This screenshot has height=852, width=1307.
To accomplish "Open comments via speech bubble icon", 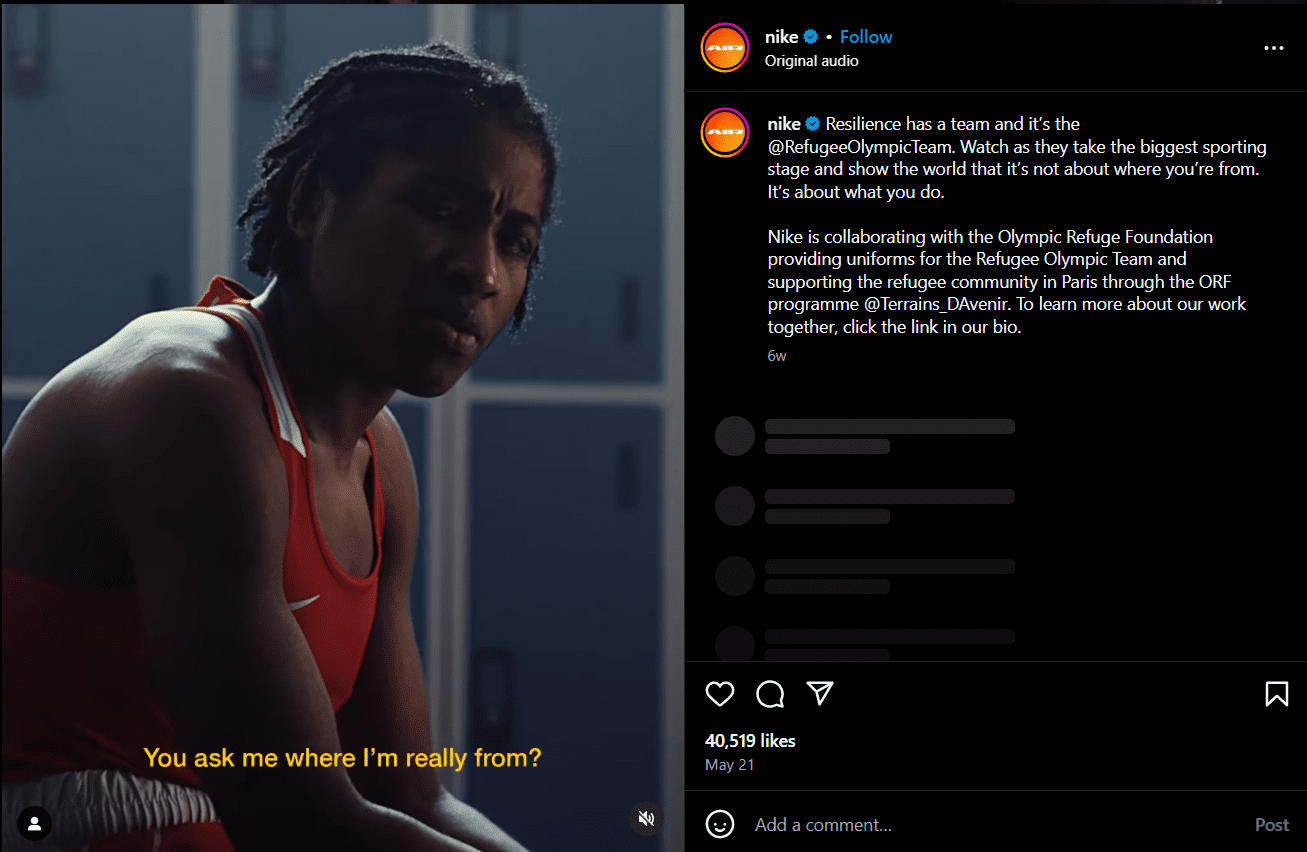I will tap(770, 694).
